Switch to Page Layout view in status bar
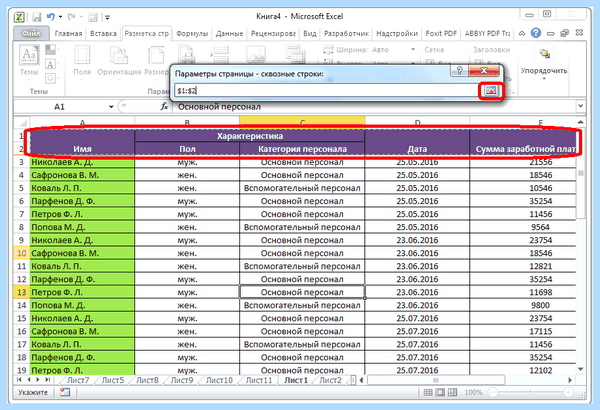Screen dimensions: 600x410 440,392
